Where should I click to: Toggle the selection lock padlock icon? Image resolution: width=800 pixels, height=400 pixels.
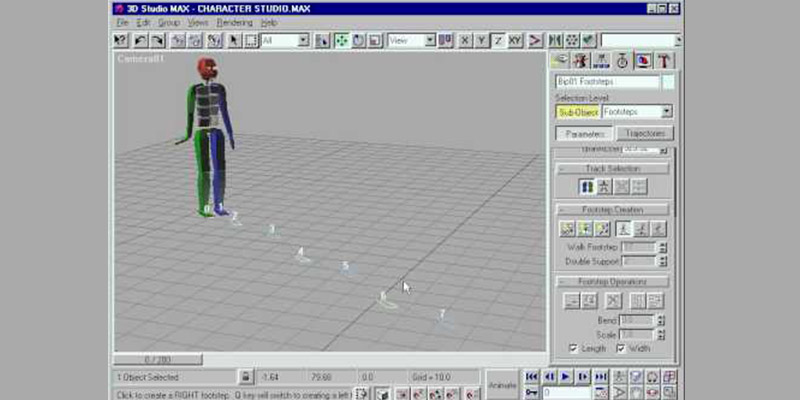pos(245,377)
